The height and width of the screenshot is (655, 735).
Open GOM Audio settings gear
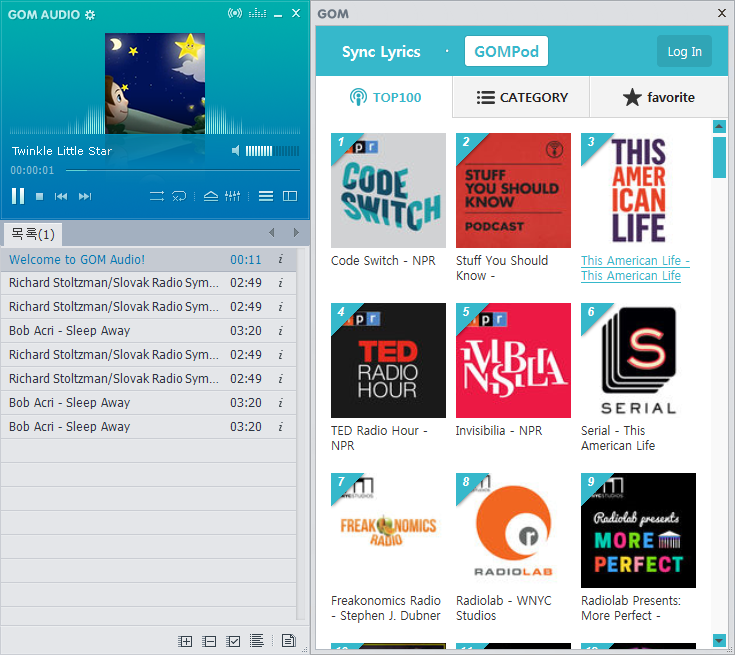90,15
